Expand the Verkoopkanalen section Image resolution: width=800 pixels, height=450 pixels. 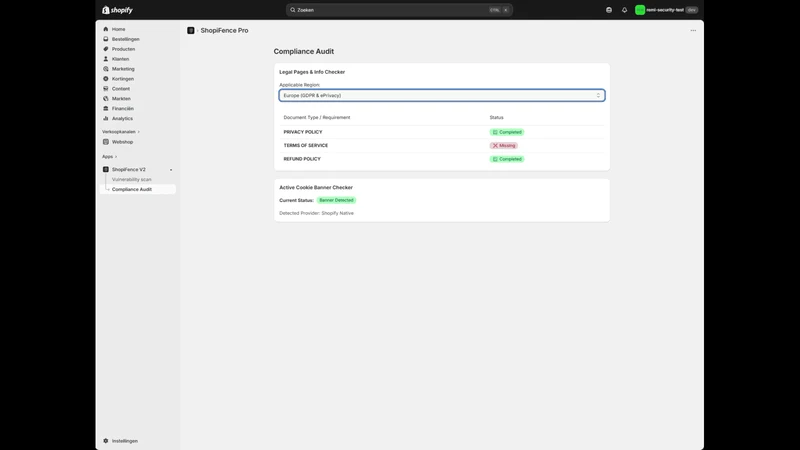(x=121, y=132)
